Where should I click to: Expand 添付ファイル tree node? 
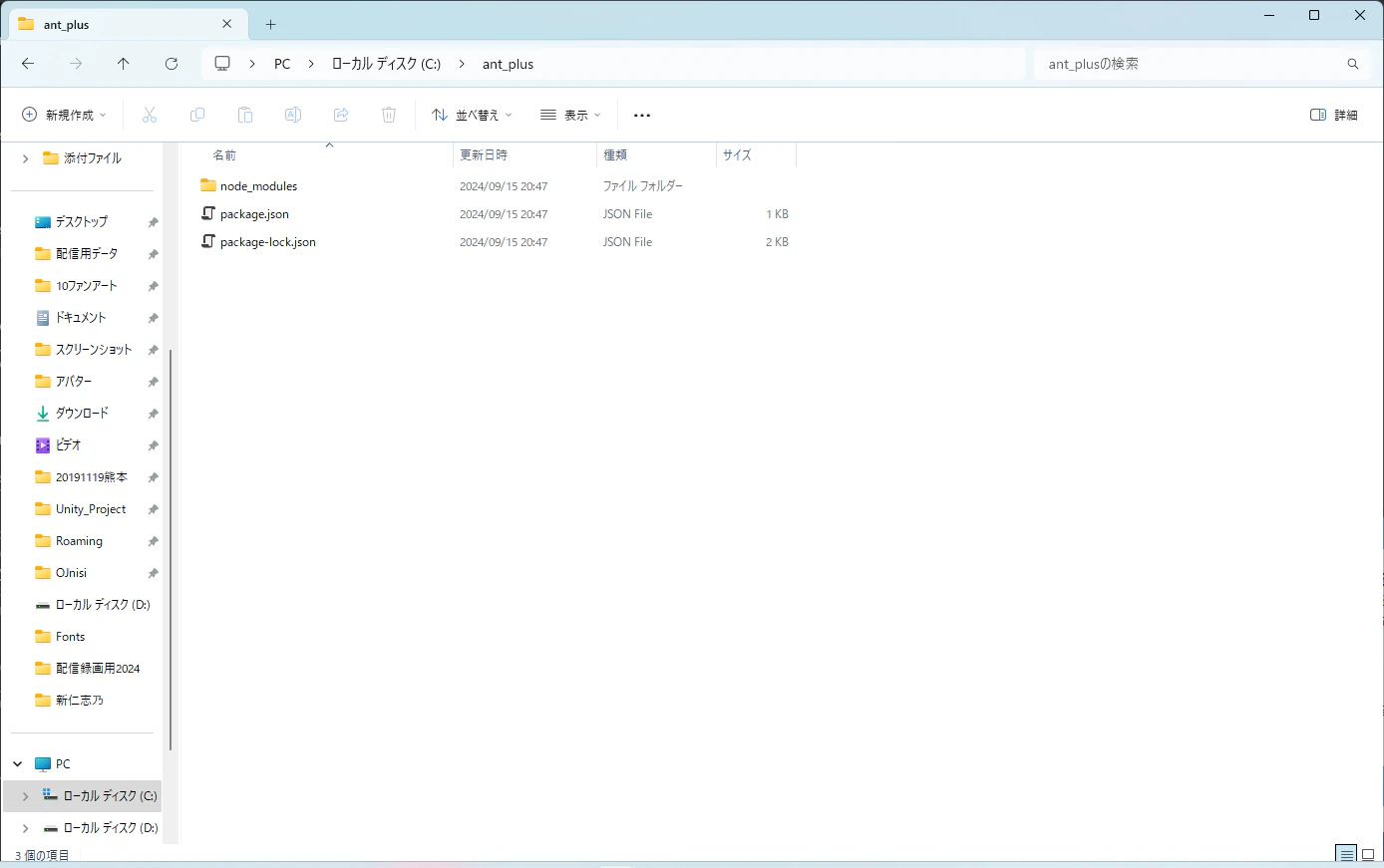coord(25,158)
